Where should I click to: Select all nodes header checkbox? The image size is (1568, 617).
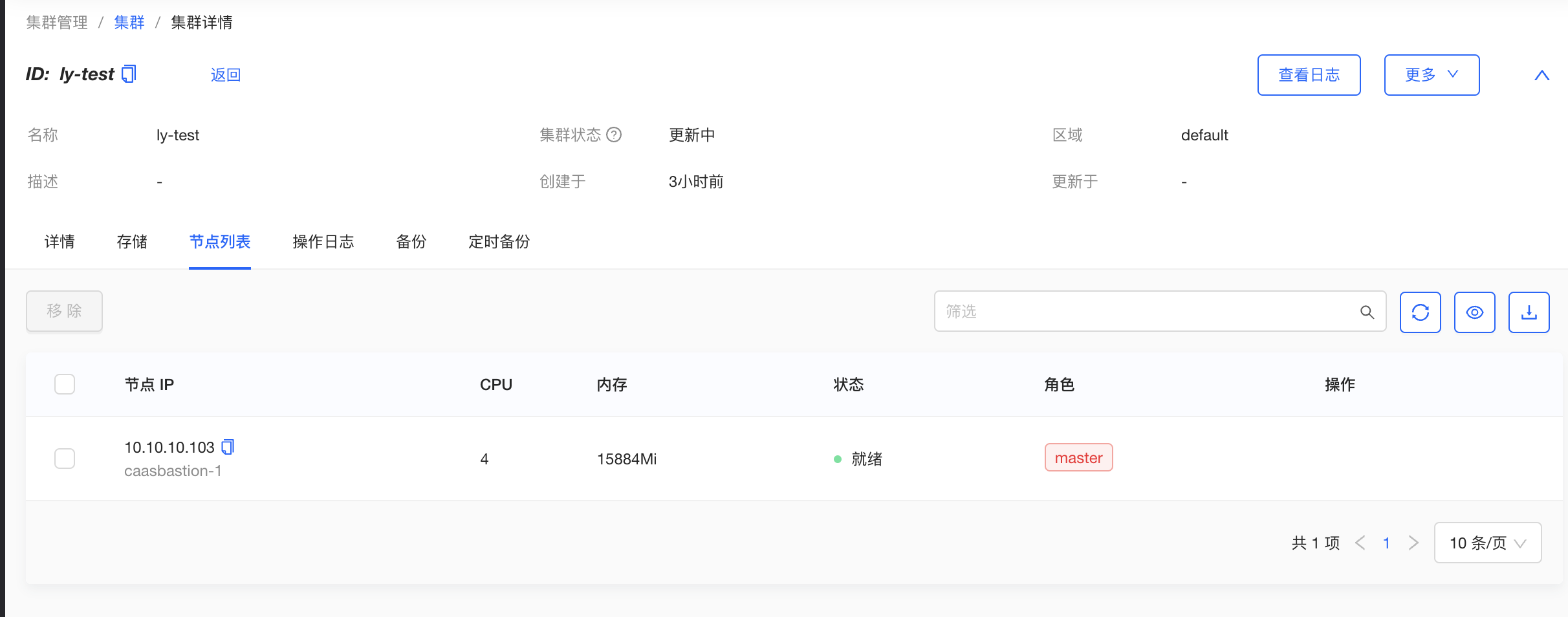65,384
